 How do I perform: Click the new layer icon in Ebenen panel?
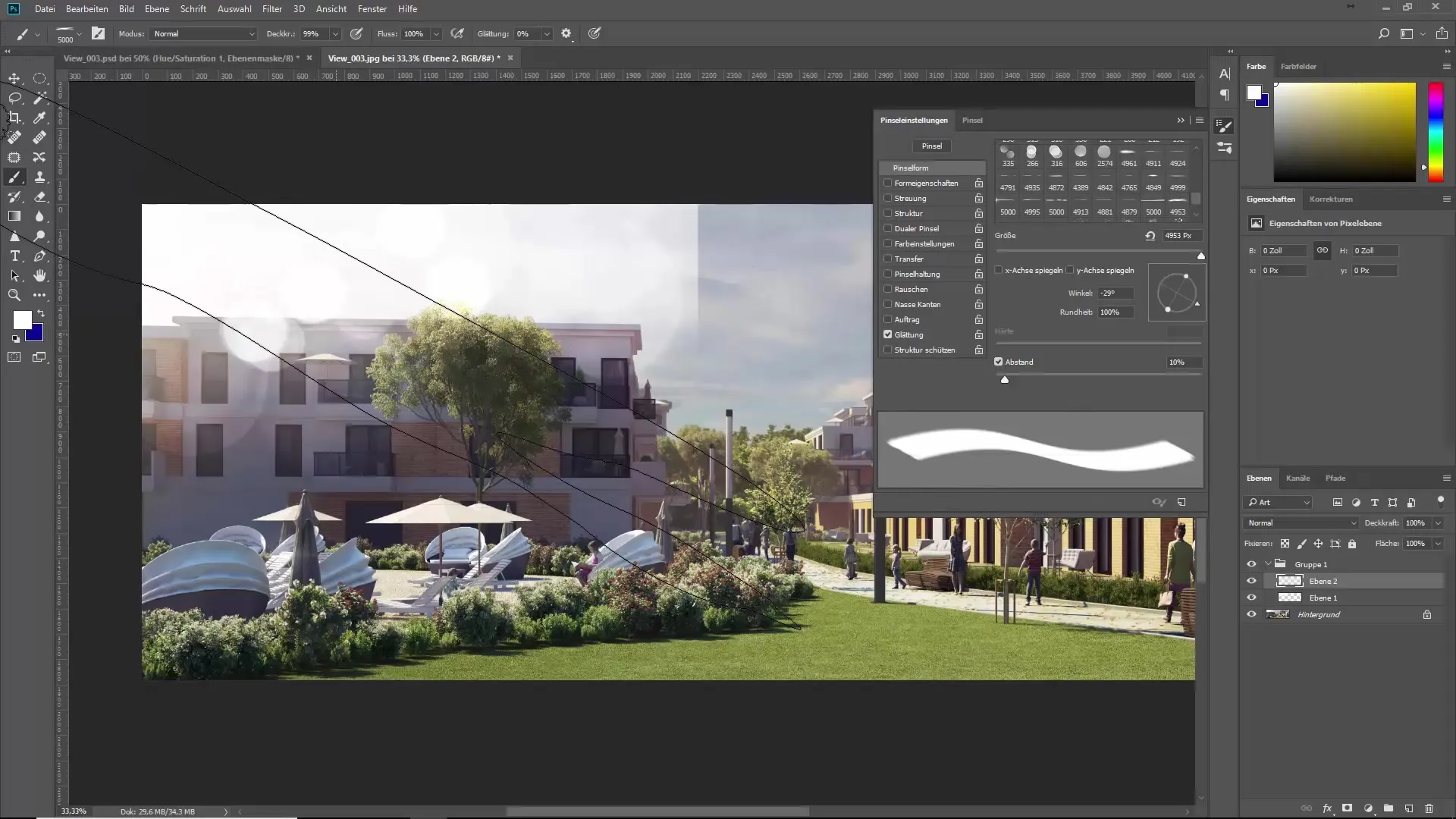pos(1408,808)
